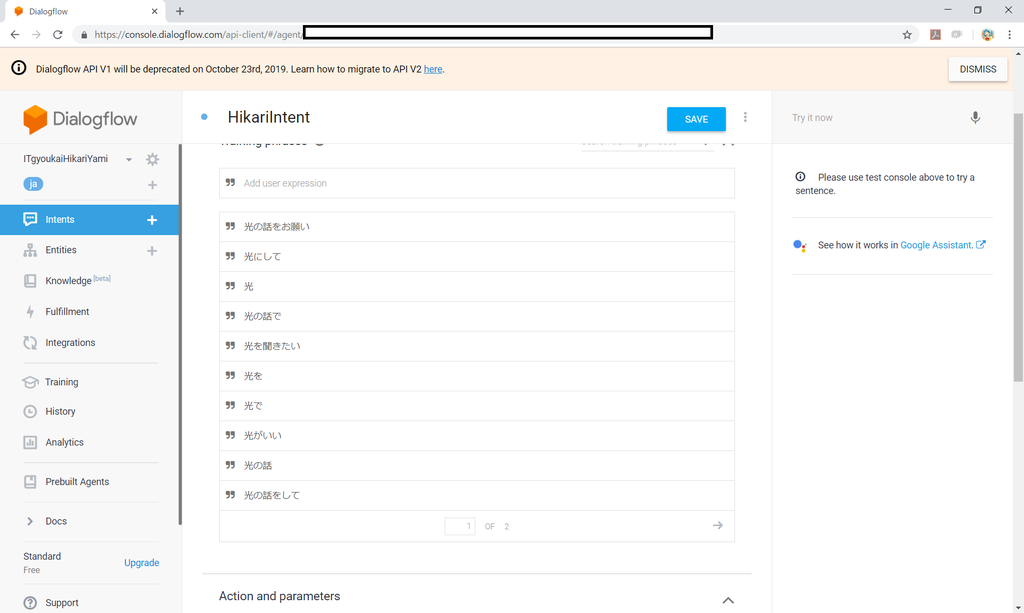Click the page vertical scrollbar
This screenshot has width=1024, height=613.
point(1018,248)
